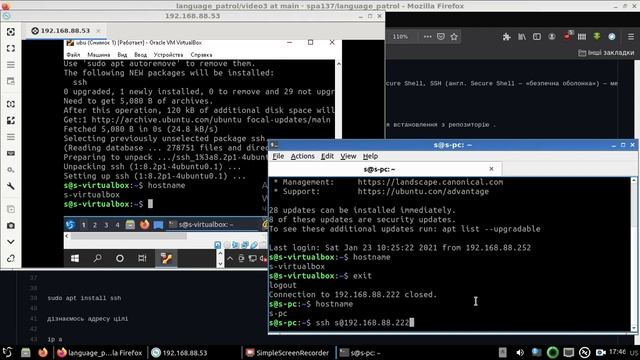The width and height of the screenshot is (640, 360).
Task: Click Windows Start button in remote desktop
Action: pos(75,258)
